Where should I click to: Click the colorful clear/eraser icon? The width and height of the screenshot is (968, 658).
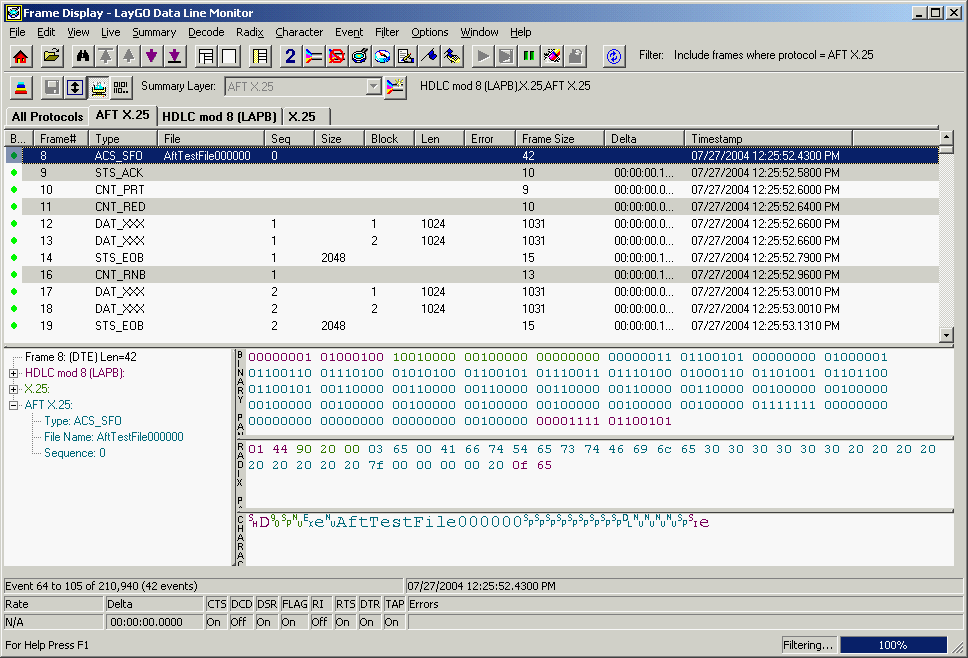pos(552,56)
